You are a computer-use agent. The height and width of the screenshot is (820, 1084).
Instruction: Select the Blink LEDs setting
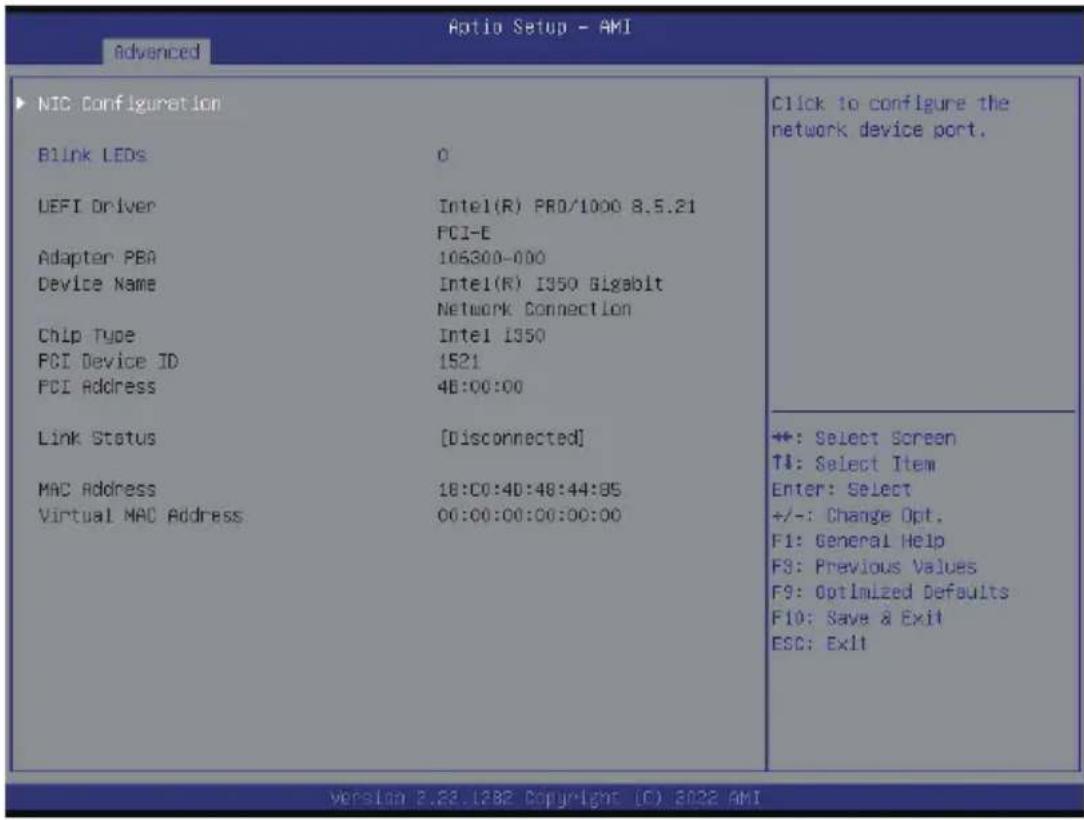pyautogui.click(x=92, y=155)
